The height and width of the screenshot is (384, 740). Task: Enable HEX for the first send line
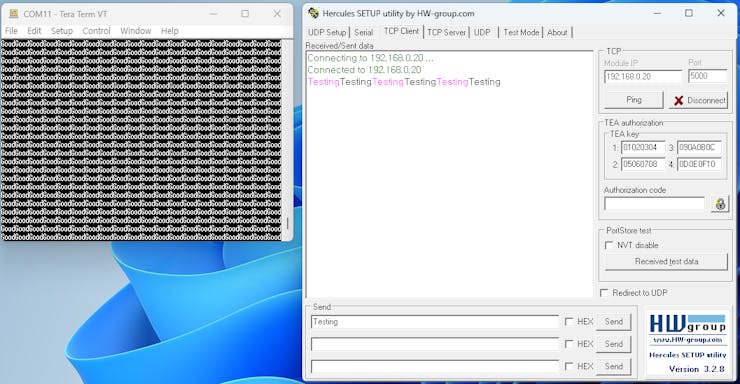[x=569, y=322]
